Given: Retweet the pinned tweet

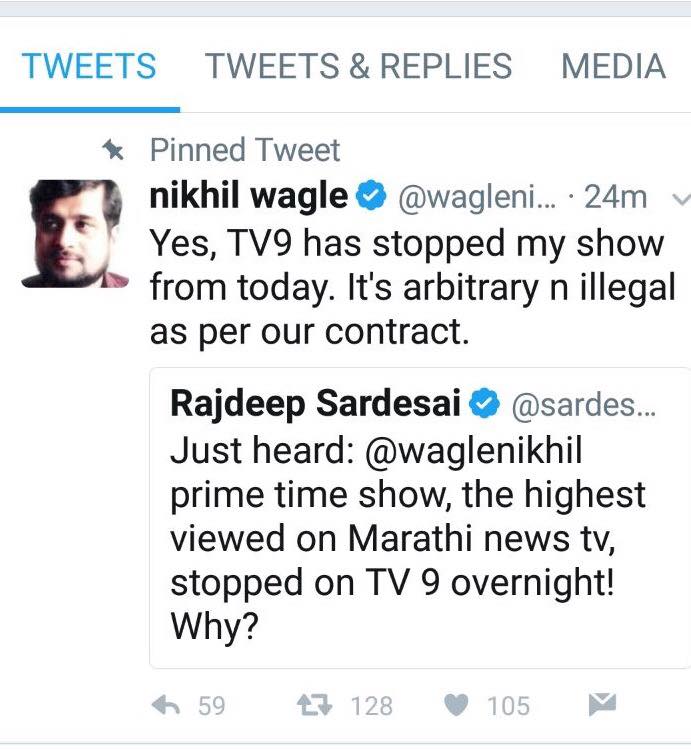Looking at the screenshot, I should pyautogui.click(x=315, y=706).
